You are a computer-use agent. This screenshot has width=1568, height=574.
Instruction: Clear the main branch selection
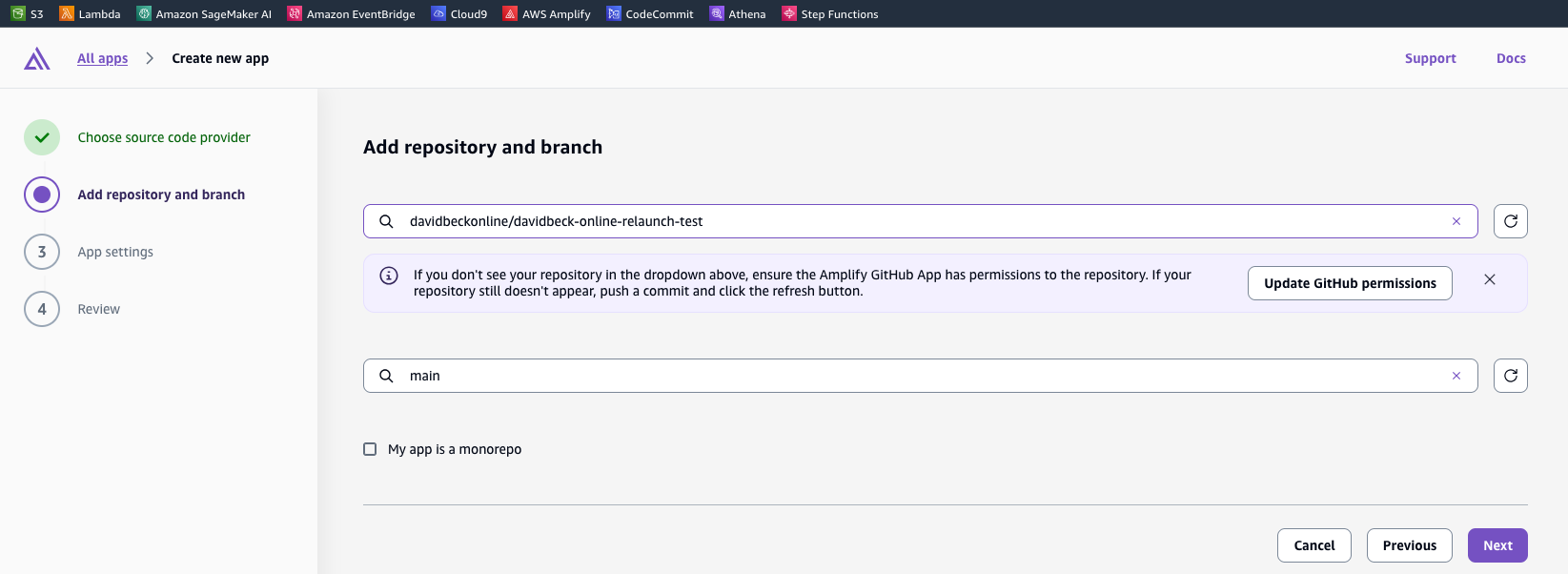[1456, 376]
